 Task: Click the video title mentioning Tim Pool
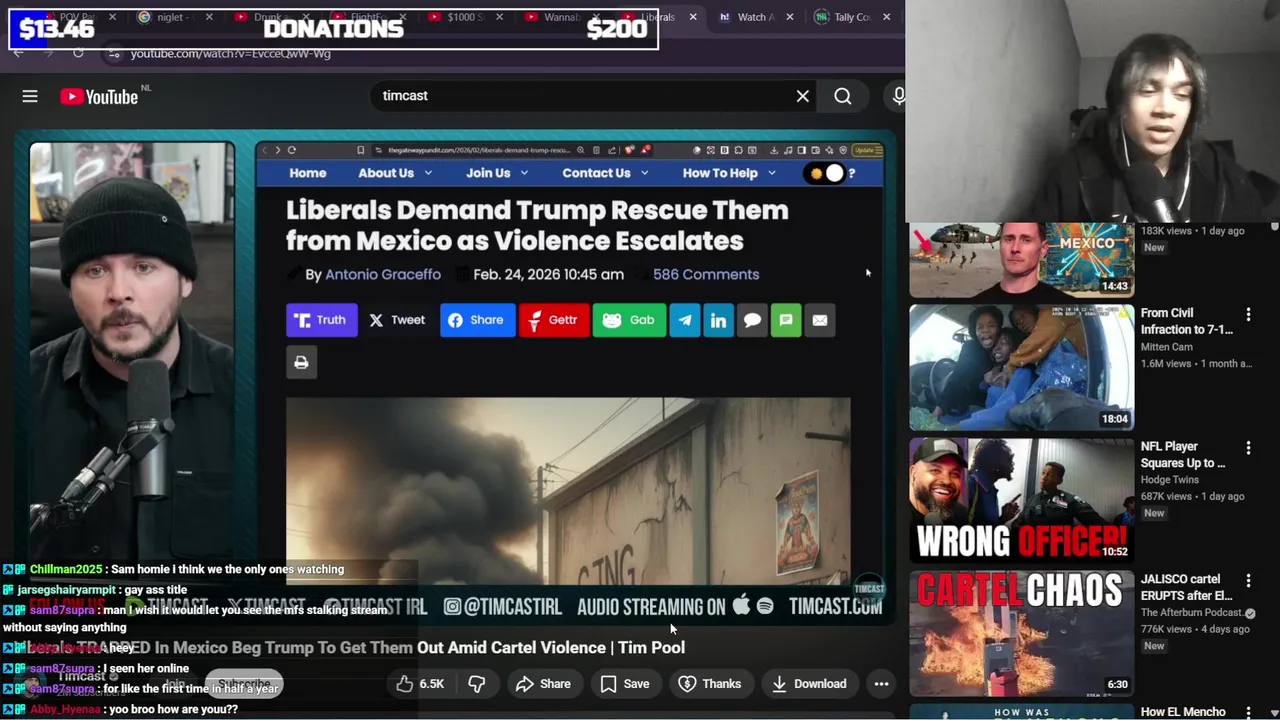point(350,648)
